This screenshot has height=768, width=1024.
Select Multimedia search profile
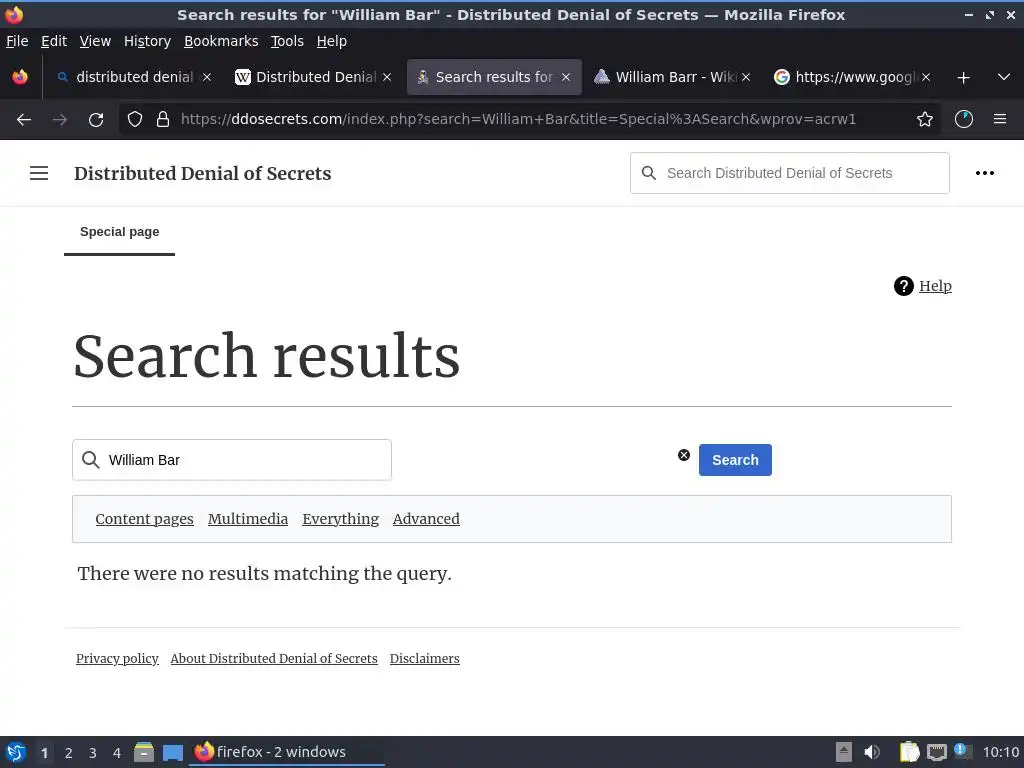(248, 519)
